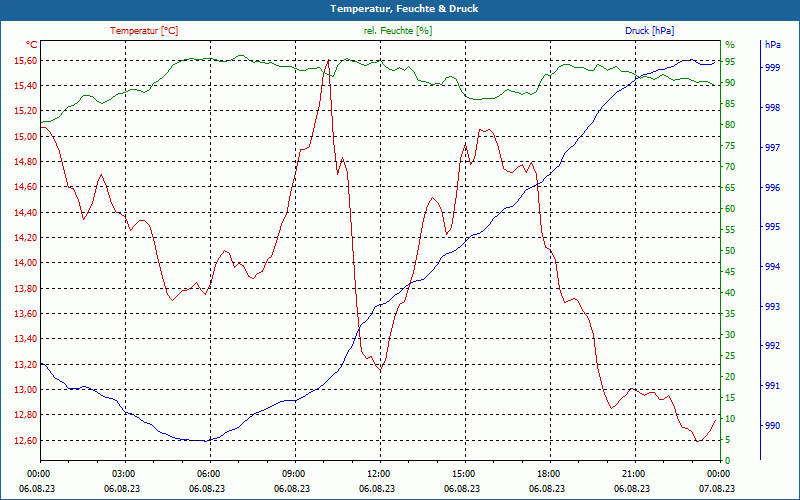Click pressure axis value 997
The image size is (800, 500).
pyautogui.click(x=772, y=148)
